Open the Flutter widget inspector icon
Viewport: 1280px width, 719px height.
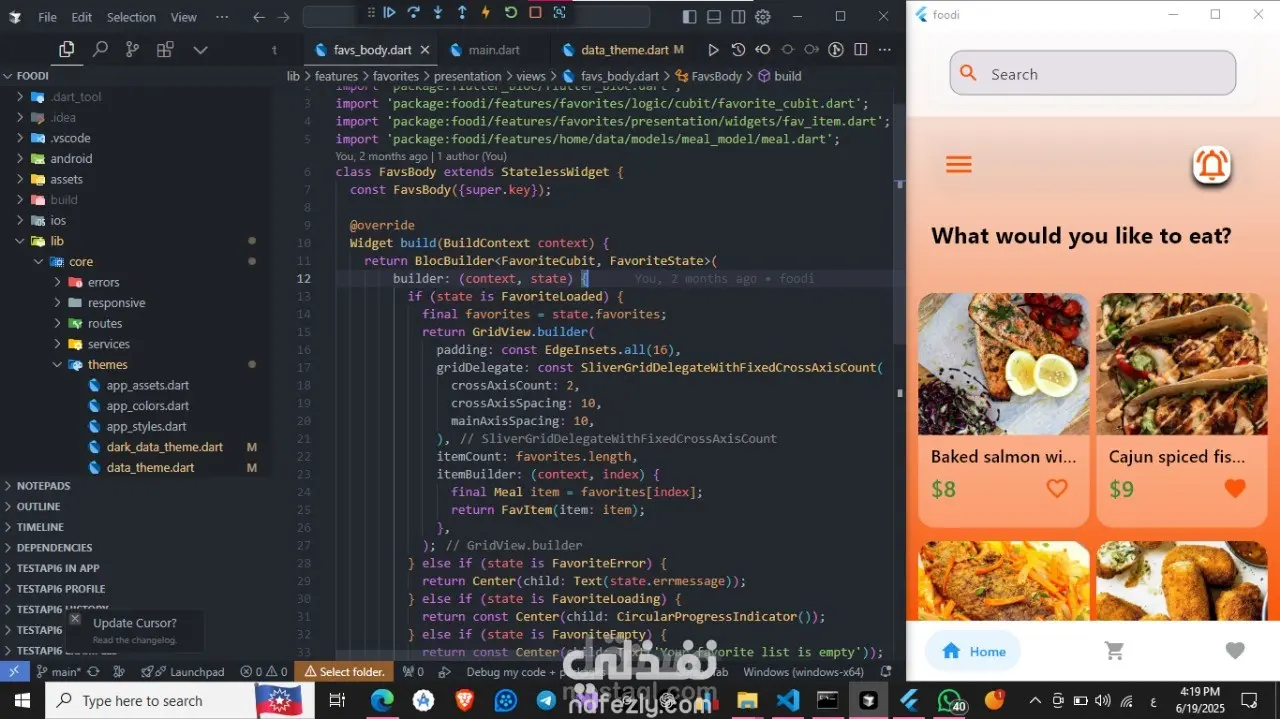(559, 13)
